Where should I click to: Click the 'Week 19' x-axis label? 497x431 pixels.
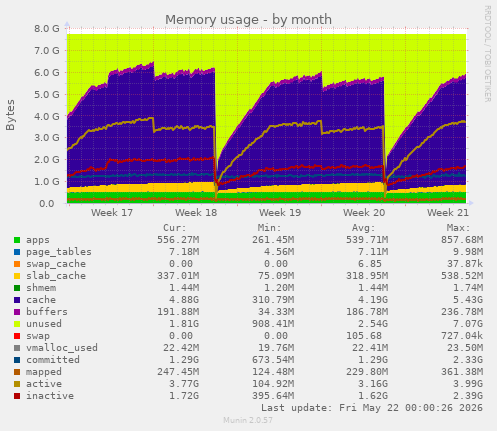[x=280, y=213]
